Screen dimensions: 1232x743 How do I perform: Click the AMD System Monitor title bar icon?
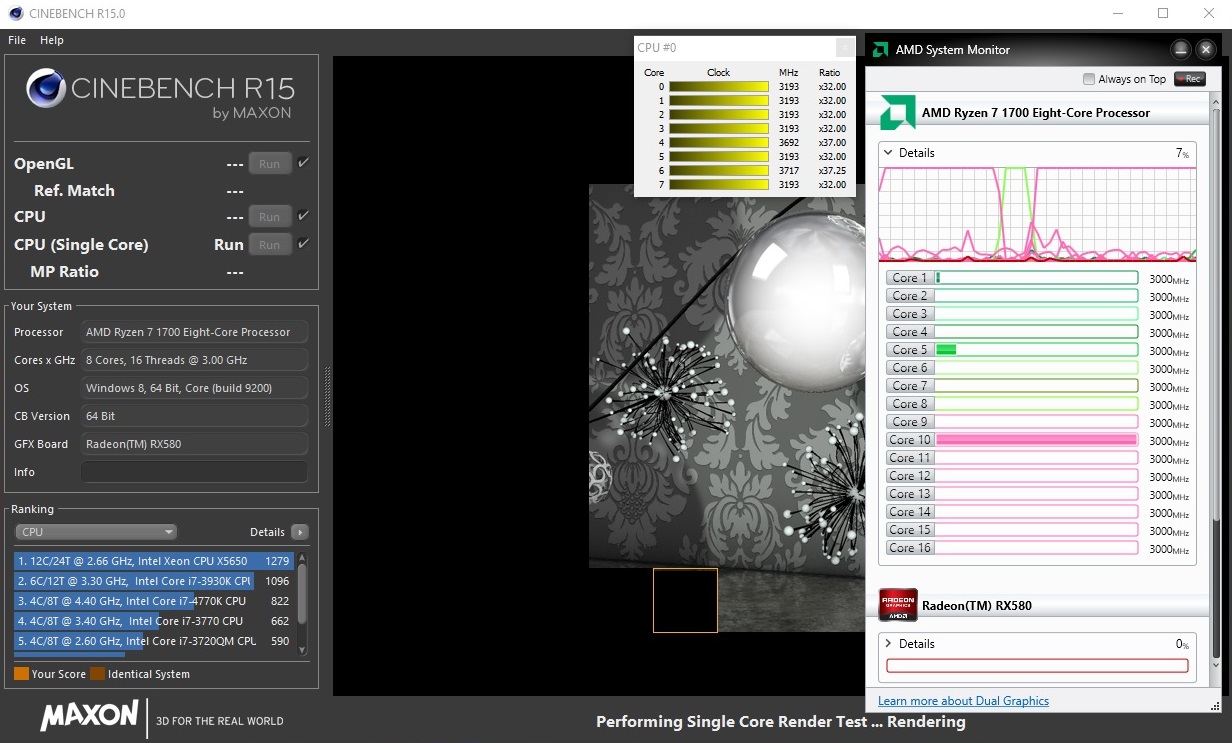(880, 49)
